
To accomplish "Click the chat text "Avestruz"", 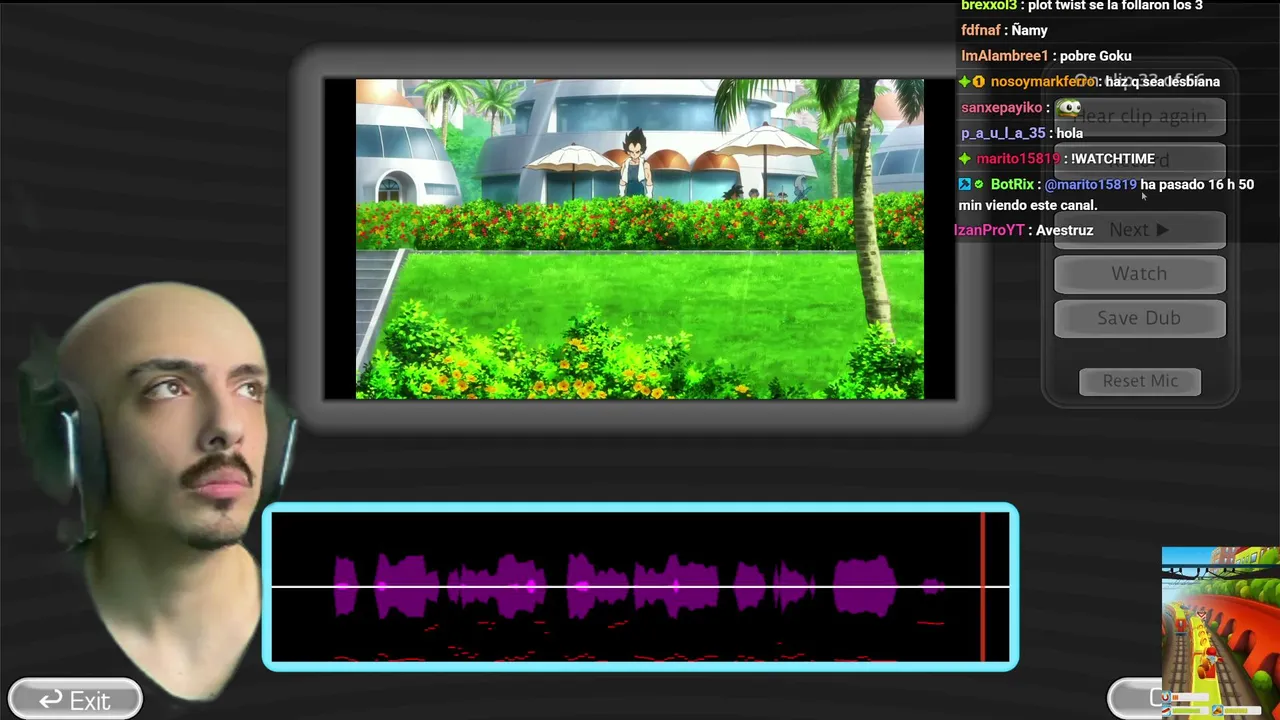I will (x=1065, y=230).
